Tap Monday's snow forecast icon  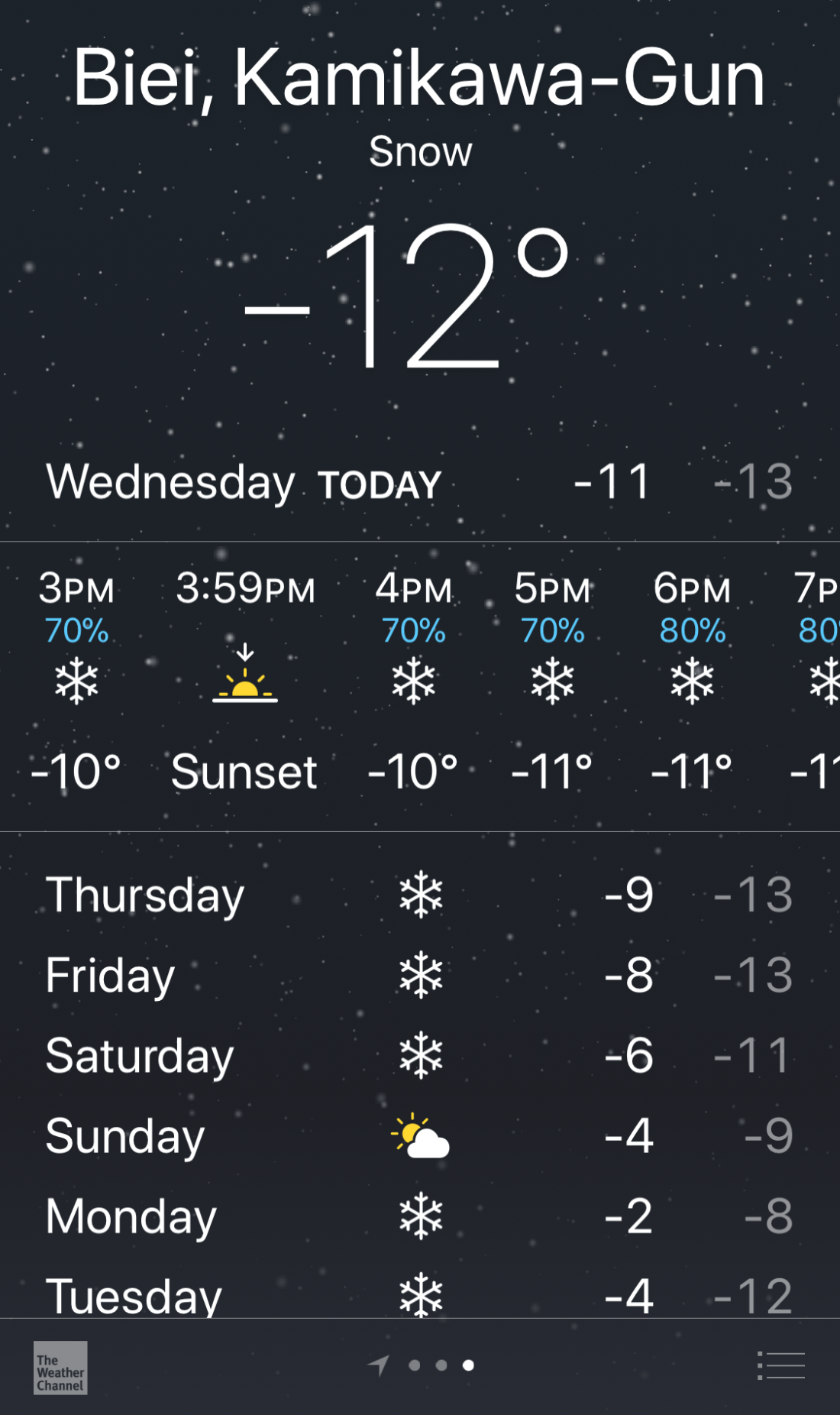(421, 1216)
